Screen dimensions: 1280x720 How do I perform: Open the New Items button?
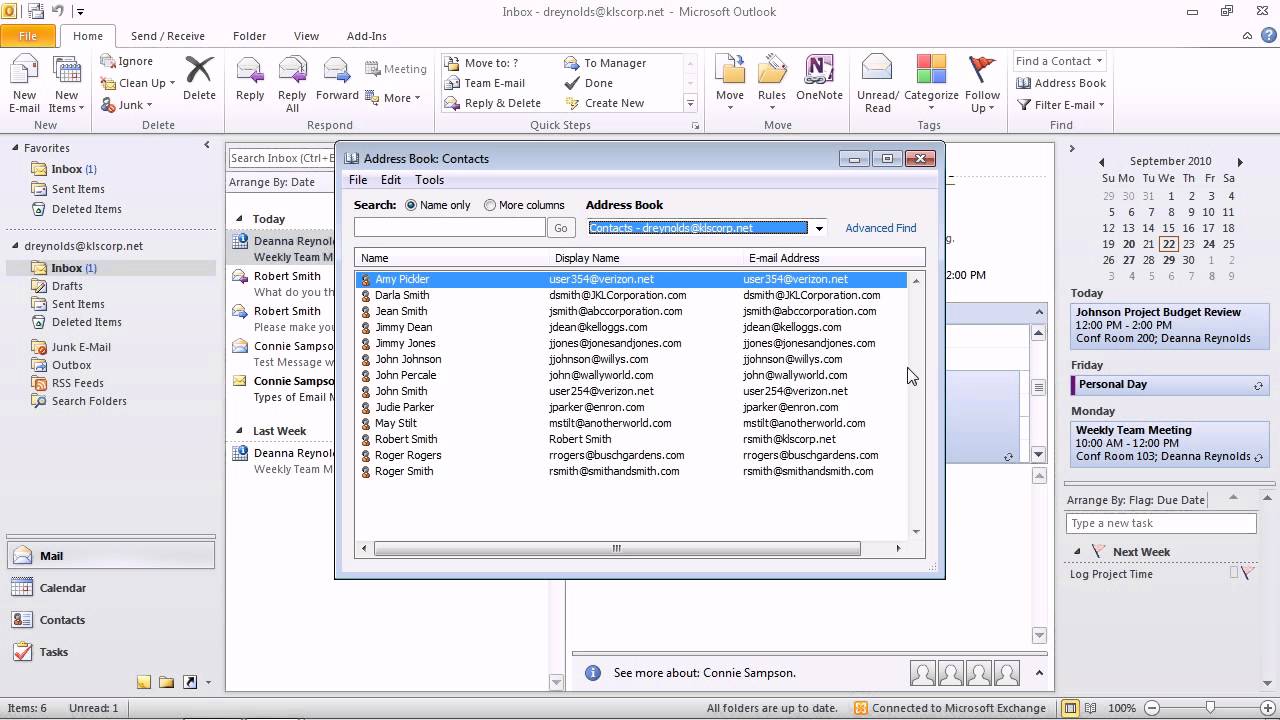click(x=66, y=85)
